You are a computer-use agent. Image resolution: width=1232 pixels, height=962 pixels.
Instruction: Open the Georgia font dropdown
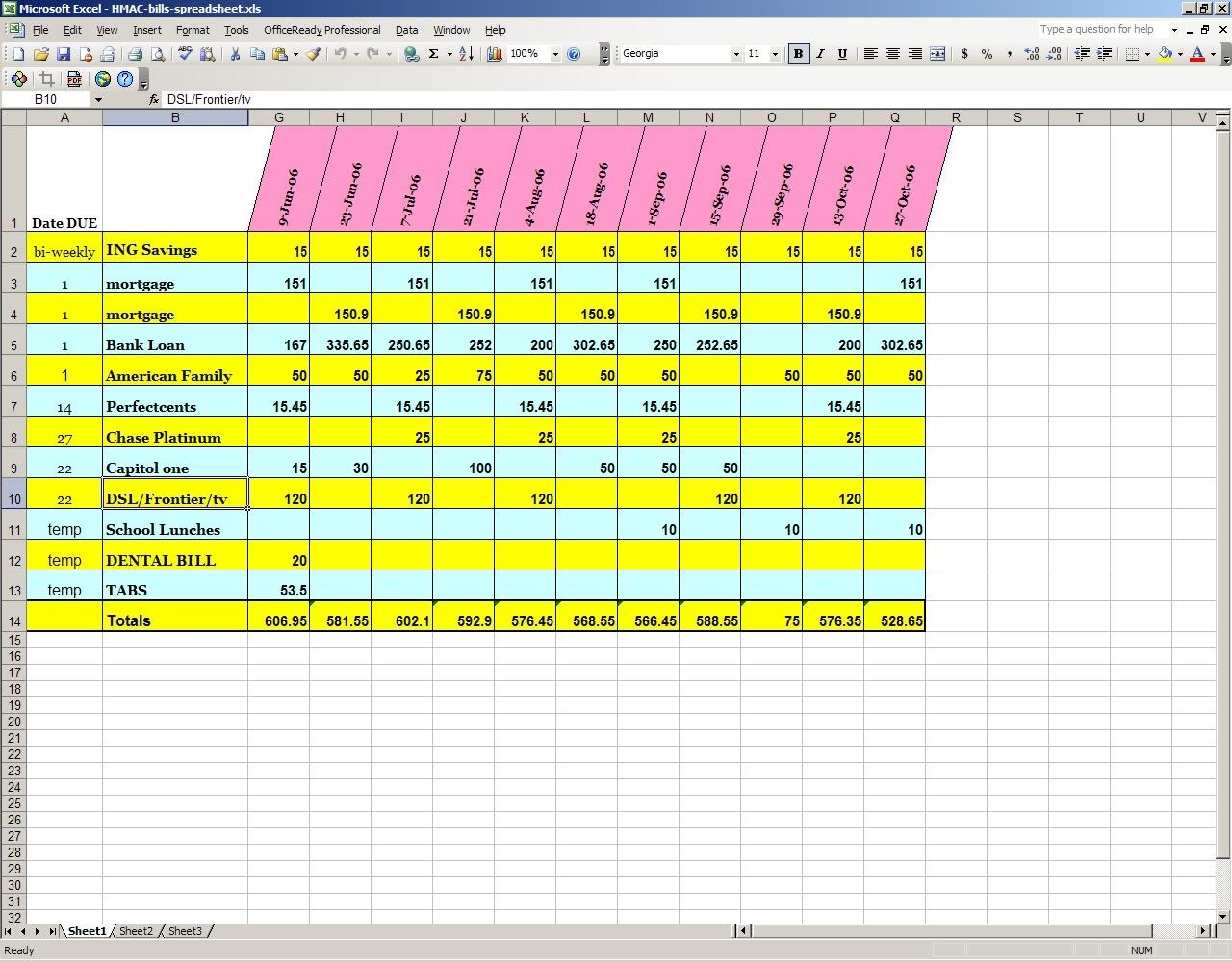pyautogui.click(x=735, y=53)
